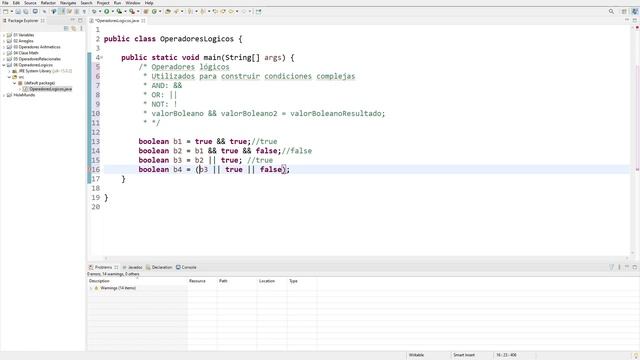Click the Back navigation arrow icon
The width and height of the screenshot is (640, 360).
[231, 11]
